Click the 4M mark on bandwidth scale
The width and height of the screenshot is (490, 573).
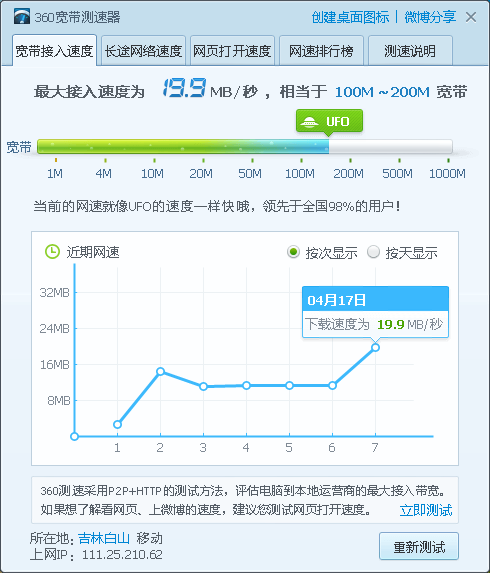coord(104,173)
